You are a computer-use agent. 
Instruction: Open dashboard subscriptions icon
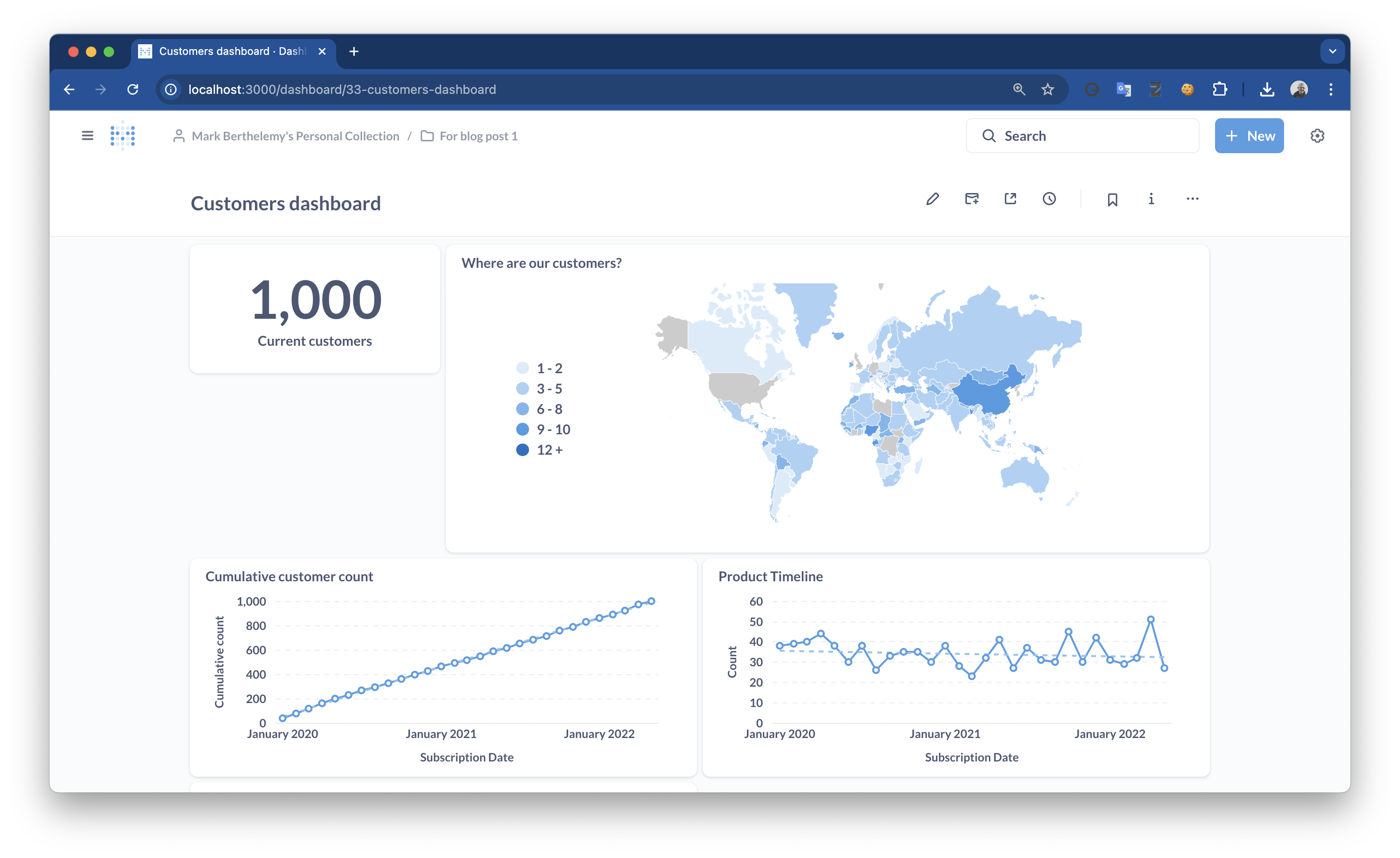tap(972, 199)
